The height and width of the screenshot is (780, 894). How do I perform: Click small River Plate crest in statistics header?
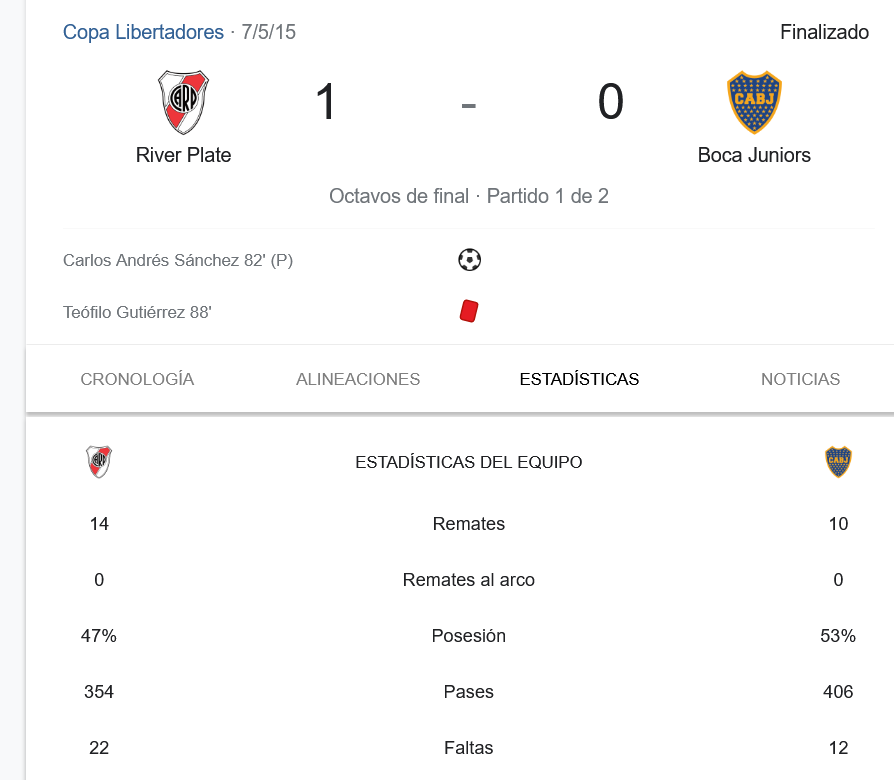click(99, 461)
